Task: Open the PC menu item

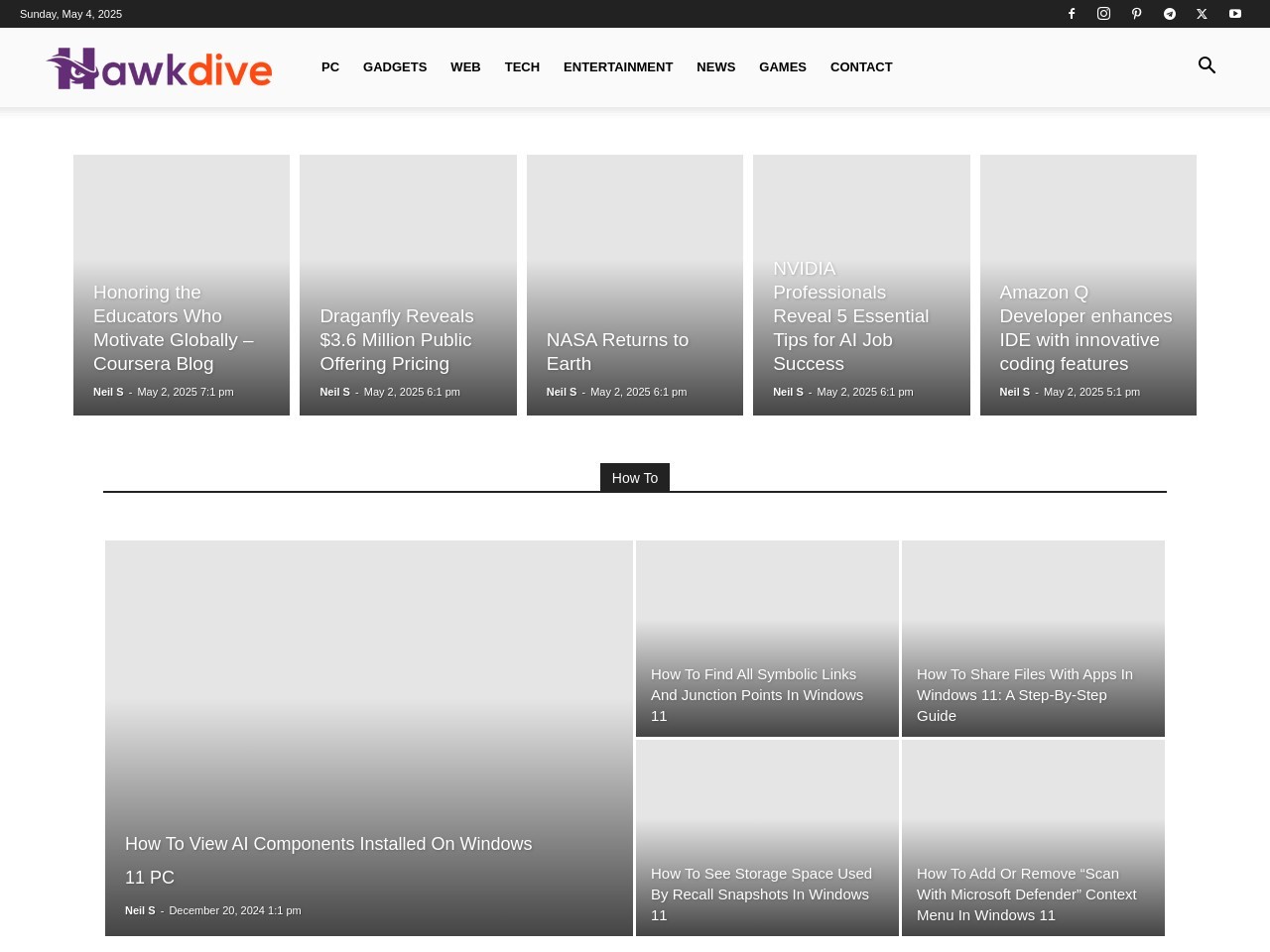Action: click(330, 66)
